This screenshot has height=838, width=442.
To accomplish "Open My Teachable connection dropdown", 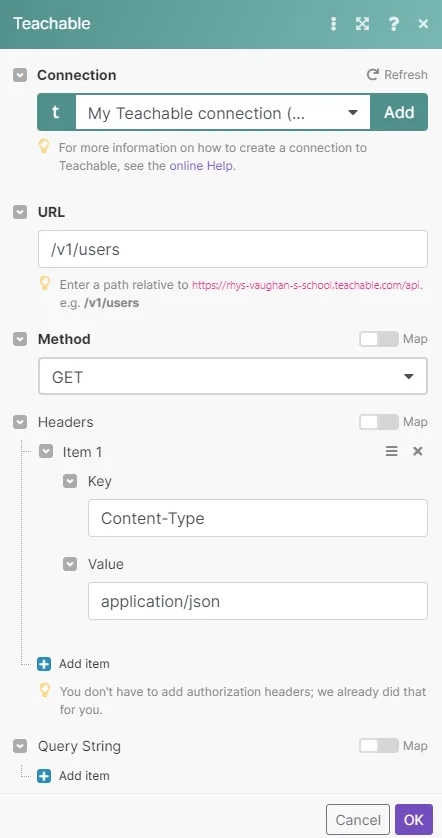I will (x=223, y=113).
